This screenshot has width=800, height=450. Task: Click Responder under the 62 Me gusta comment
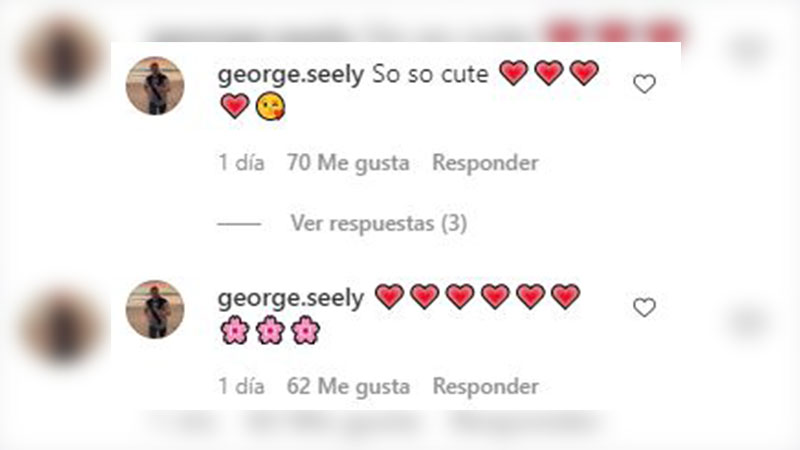pyautogui.click(x=485, y=387)
